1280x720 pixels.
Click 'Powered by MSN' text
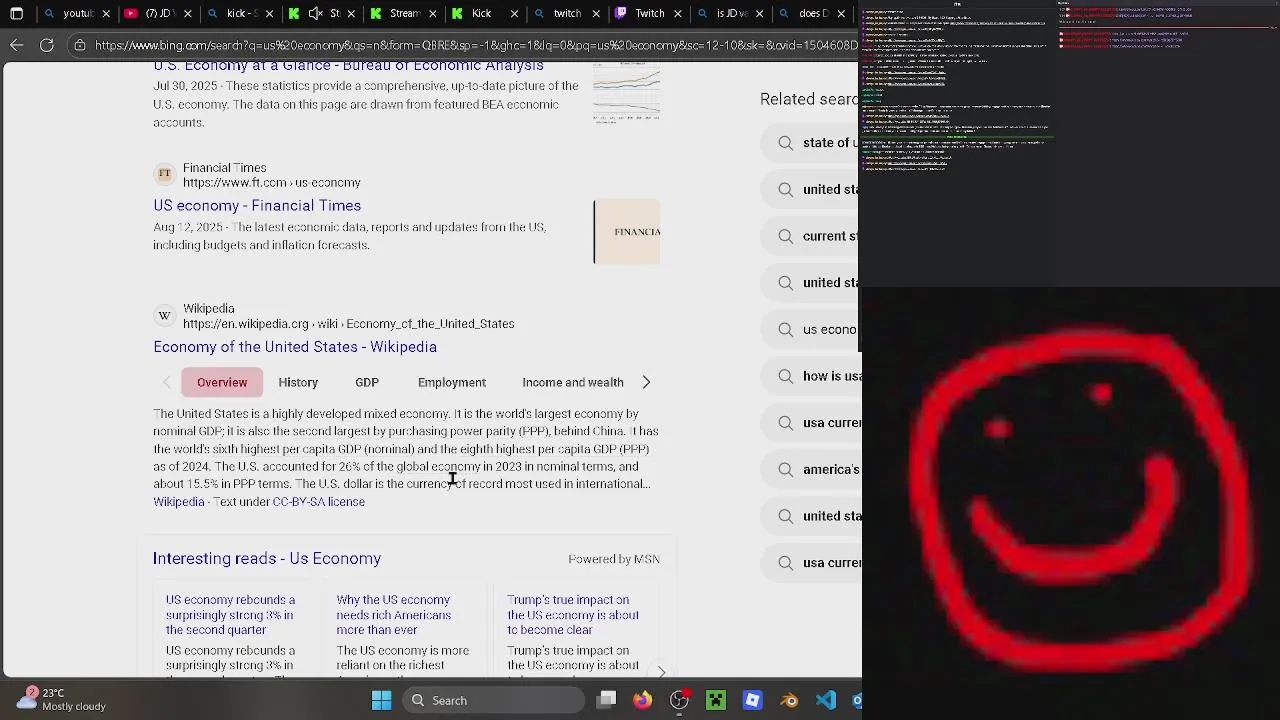[614, 559]
